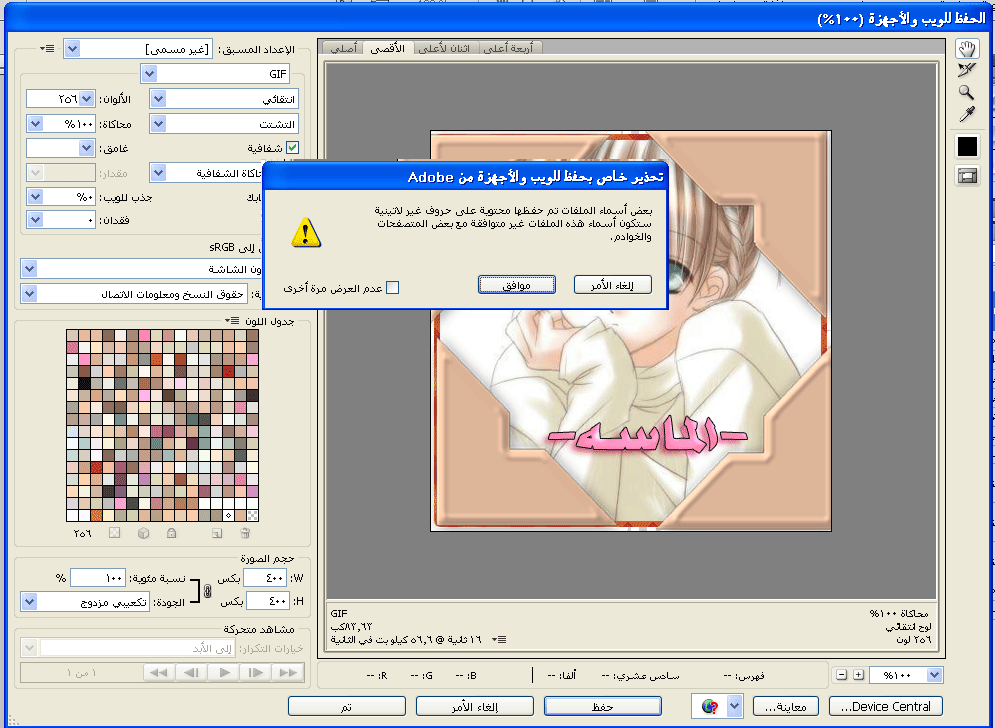Click the Device Central button
The width and height of the screenshot is (995, 728).
(x=886, y=706)
